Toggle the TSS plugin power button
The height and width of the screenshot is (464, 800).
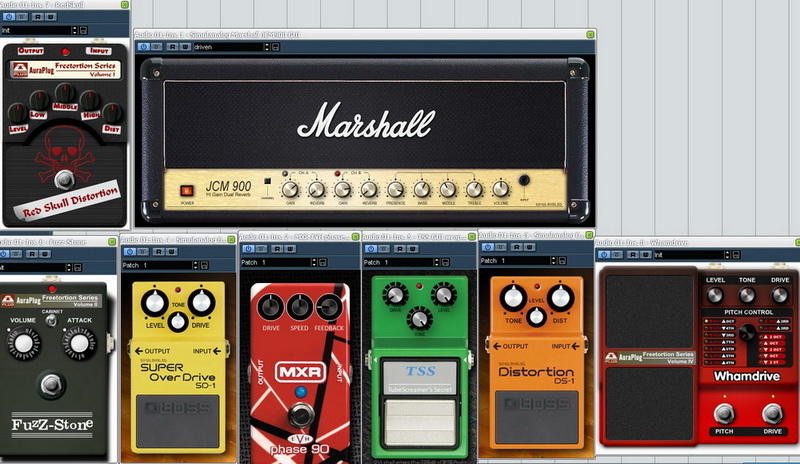coord(371,249)
